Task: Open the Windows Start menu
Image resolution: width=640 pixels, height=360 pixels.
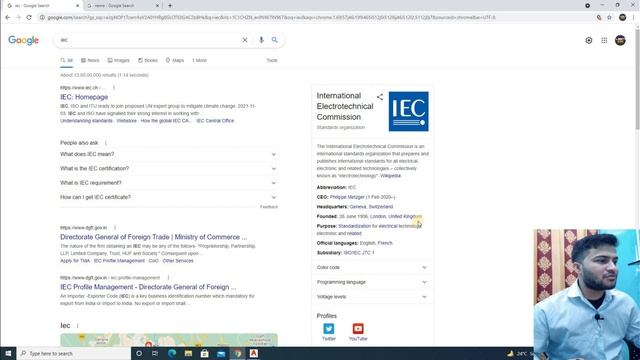Action: (x=8, y=353)
